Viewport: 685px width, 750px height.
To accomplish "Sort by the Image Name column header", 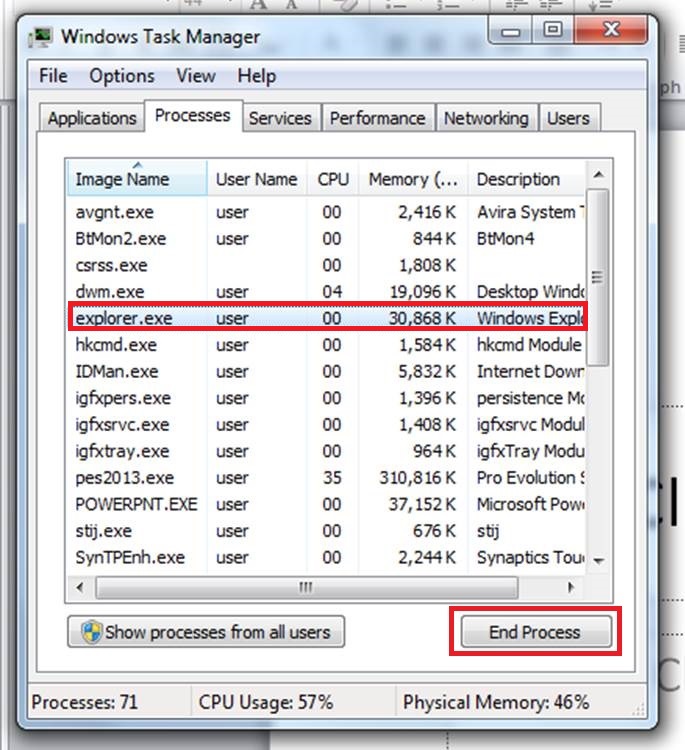I will point(137,178).
